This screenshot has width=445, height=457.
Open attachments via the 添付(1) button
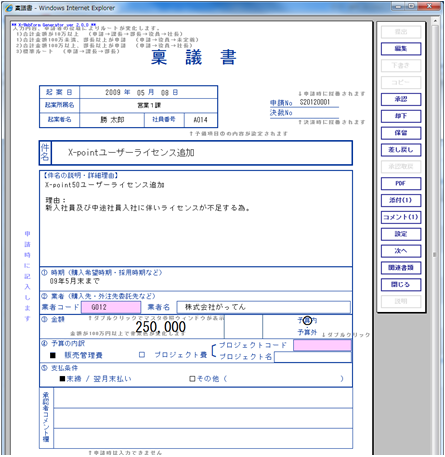(x=401, y=200)
